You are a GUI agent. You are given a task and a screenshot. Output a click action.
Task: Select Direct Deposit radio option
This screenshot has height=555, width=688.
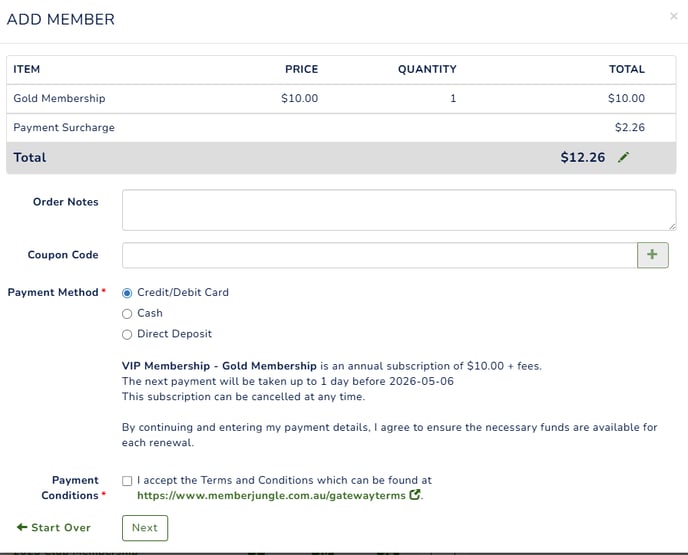pyautogui.click(x=127, y=334)
